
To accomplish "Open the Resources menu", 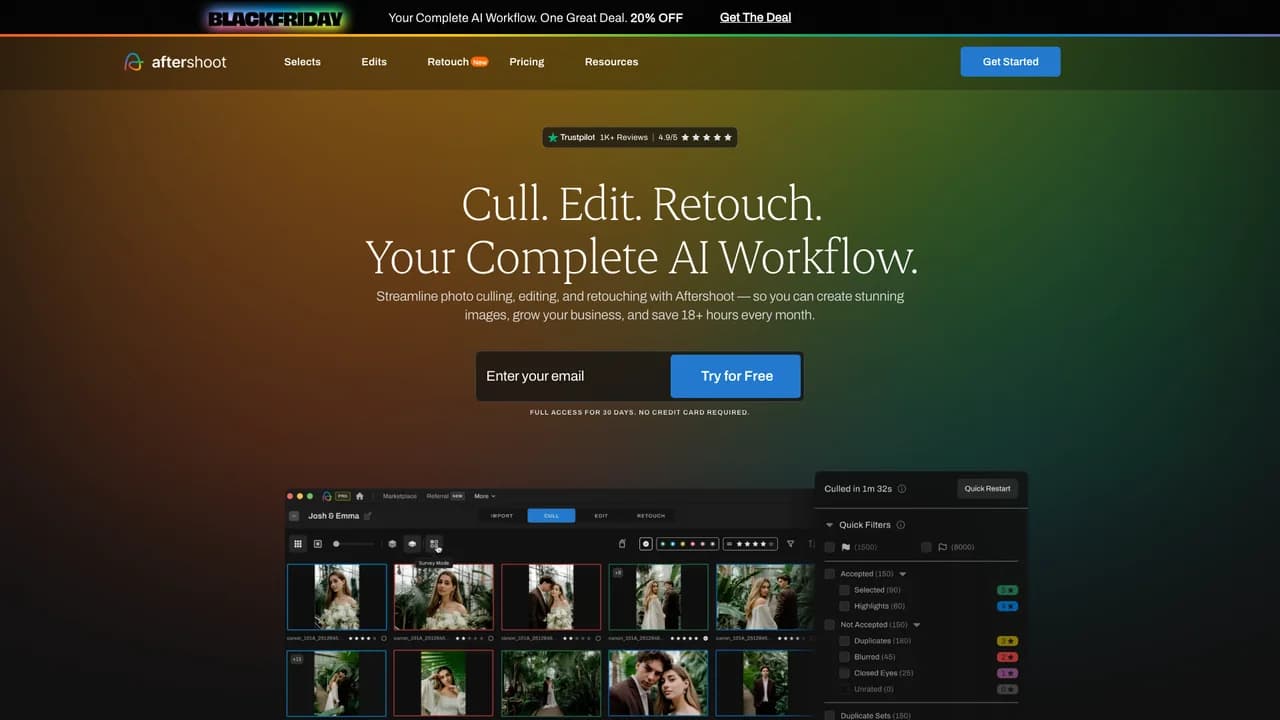I will (611, 62).
